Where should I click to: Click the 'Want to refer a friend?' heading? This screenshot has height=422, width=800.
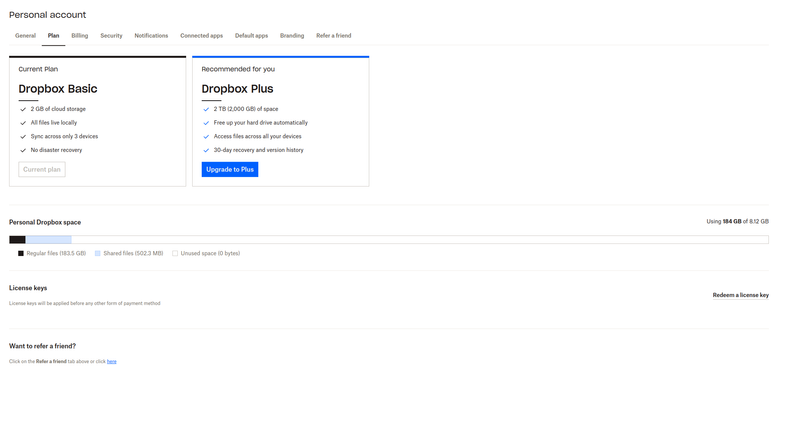tap(42, 346)
